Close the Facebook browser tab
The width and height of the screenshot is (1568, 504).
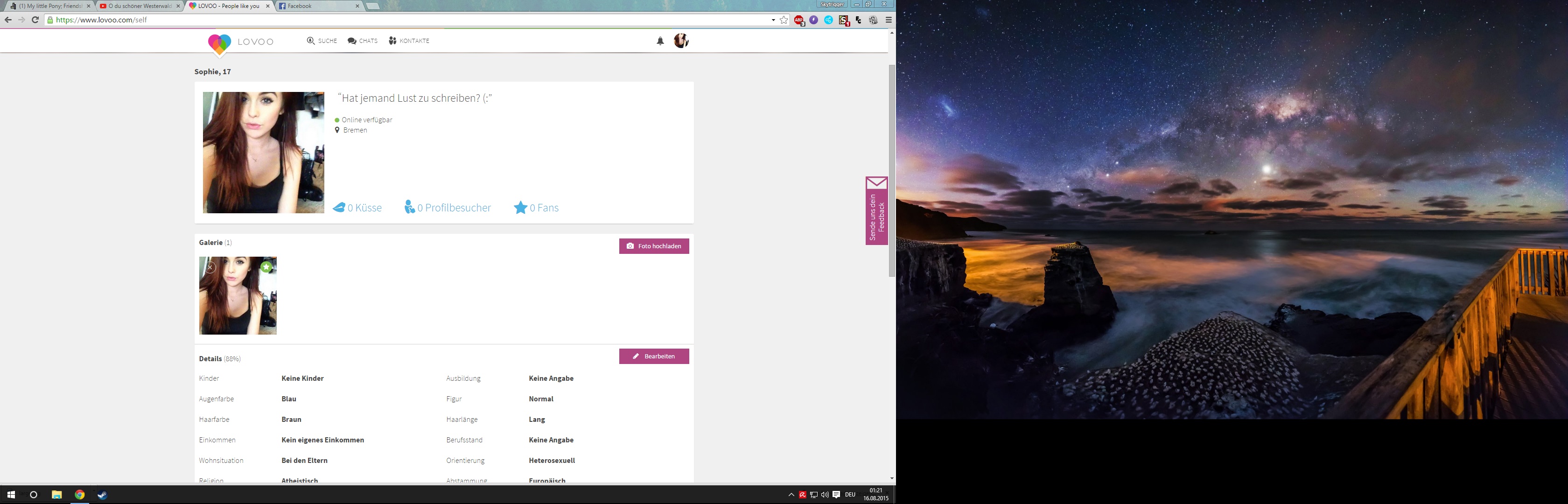click(357, 6)
